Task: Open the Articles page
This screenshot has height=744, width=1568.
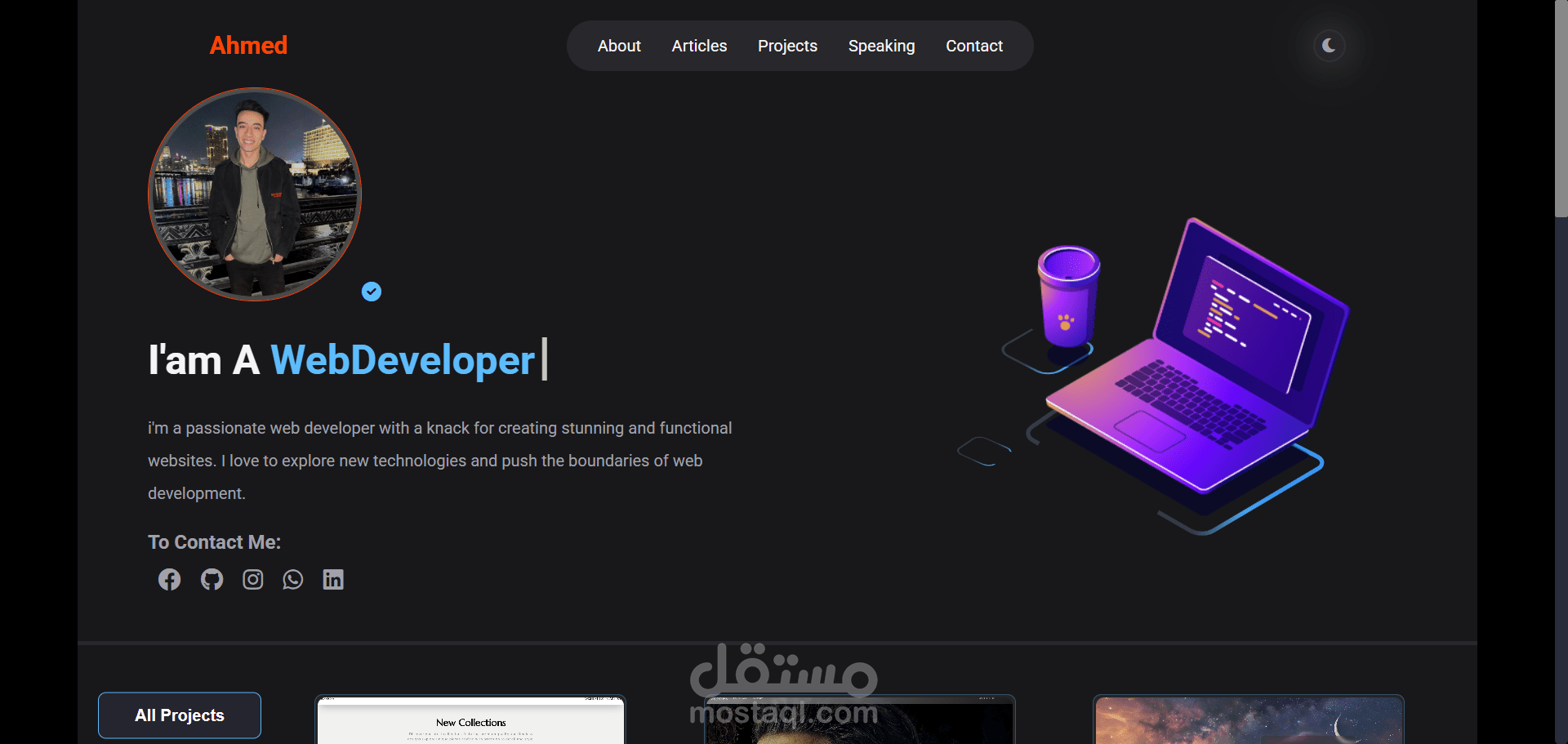Action: pyautogui.click(x=699, y=46)
